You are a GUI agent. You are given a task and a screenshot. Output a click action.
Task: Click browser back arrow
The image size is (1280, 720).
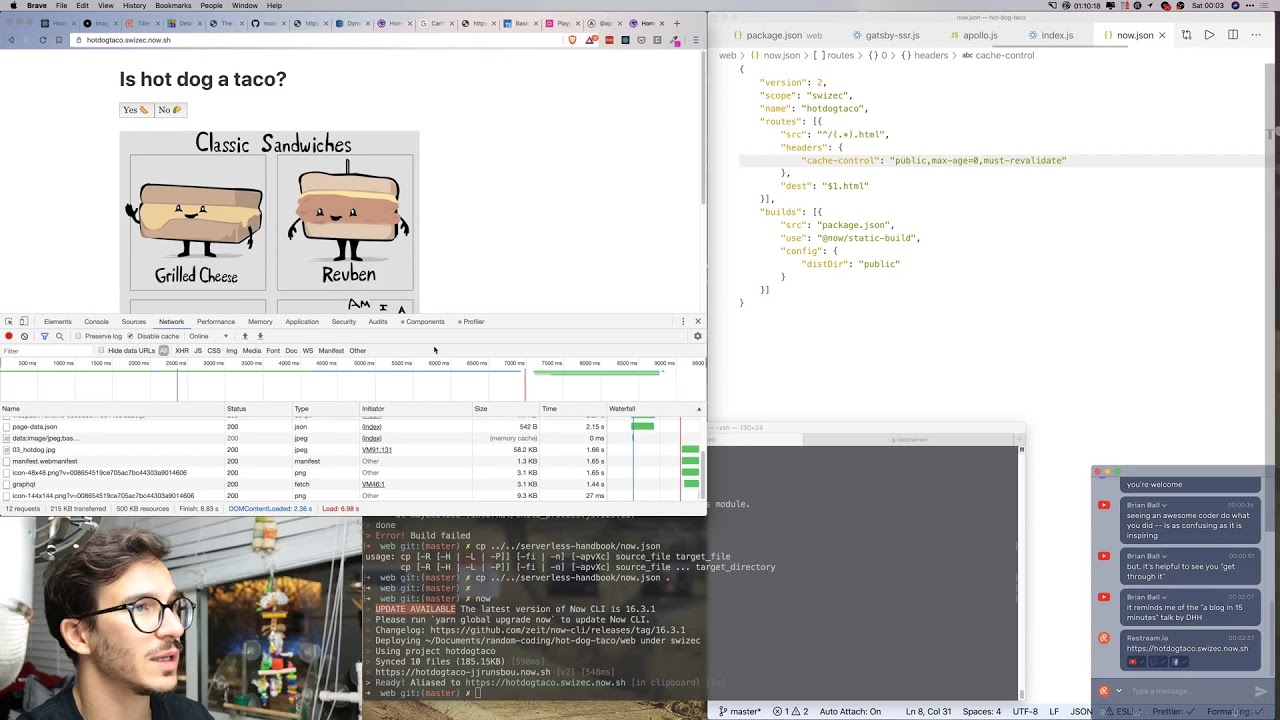coord(11,40)
